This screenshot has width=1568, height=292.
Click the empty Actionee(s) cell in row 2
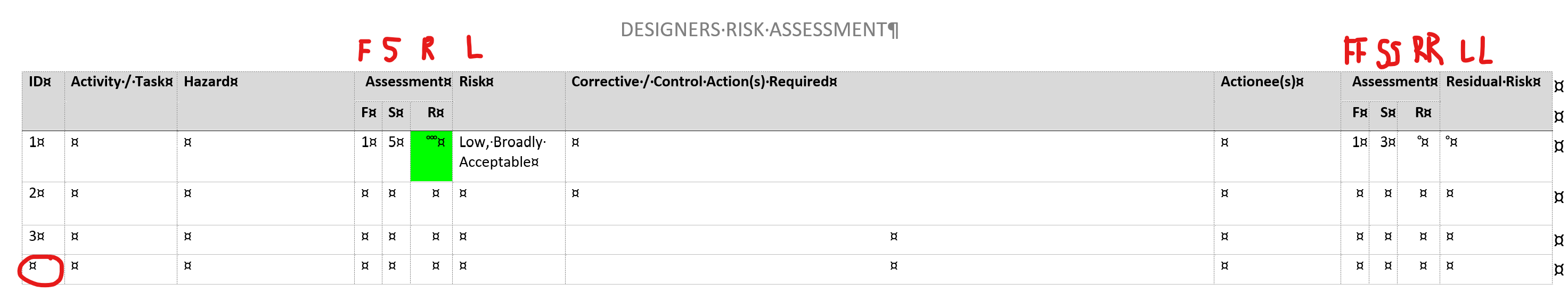(1277, 202)
